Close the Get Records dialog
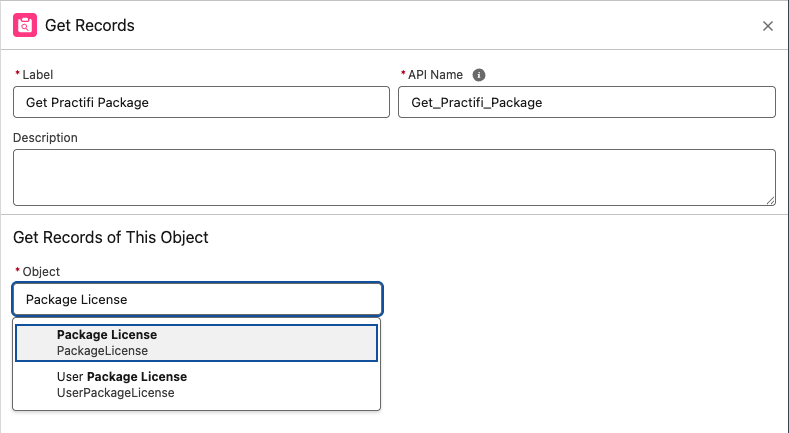789x433 pixels. pyautogui.click(x=767, y=26)
